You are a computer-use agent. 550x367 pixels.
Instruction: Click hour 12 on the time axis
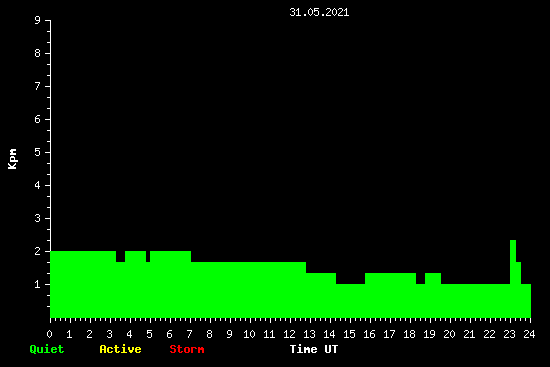click(289, 334)
